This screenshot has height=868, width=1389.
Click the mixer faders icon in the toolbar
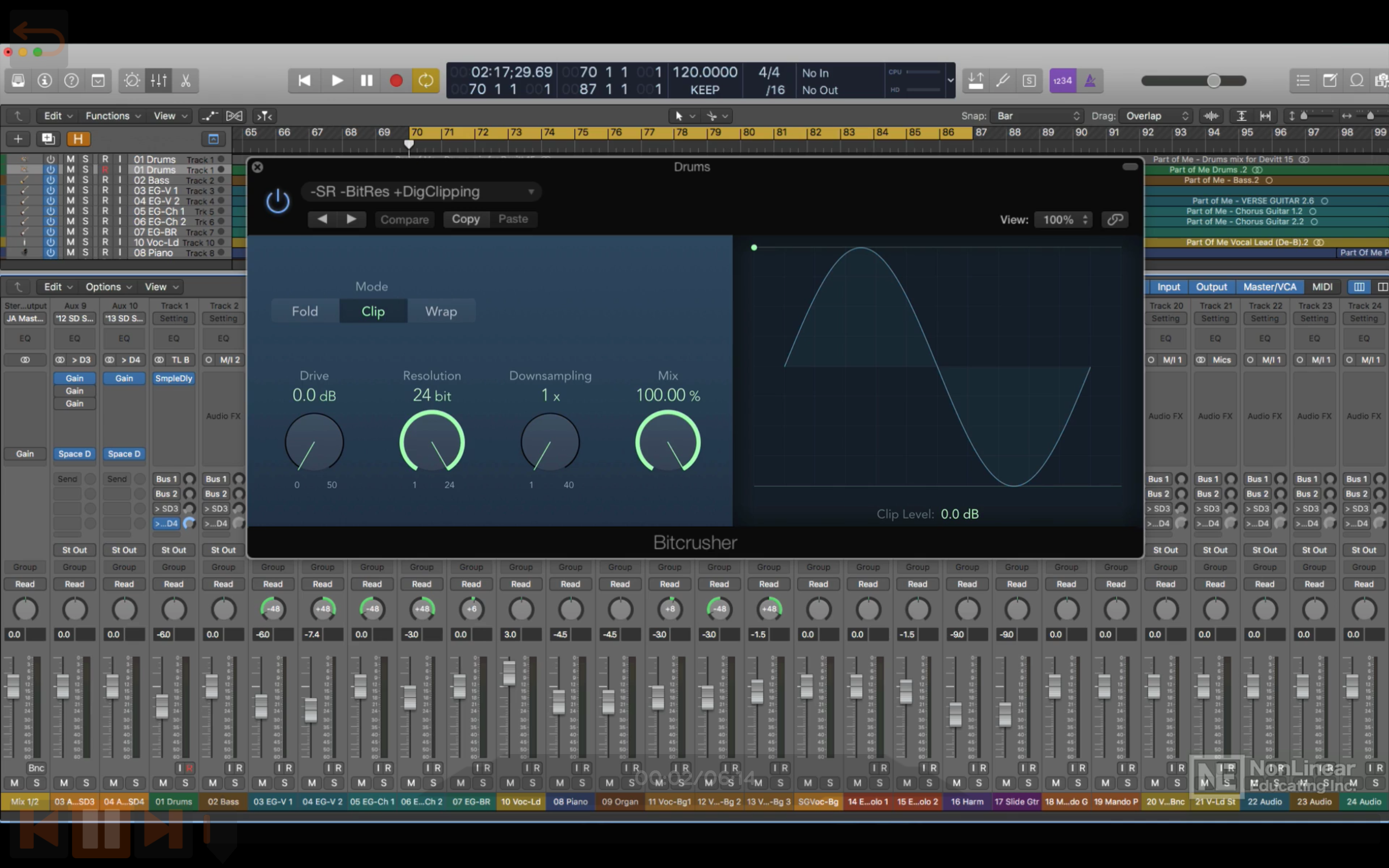pos(158,80)
